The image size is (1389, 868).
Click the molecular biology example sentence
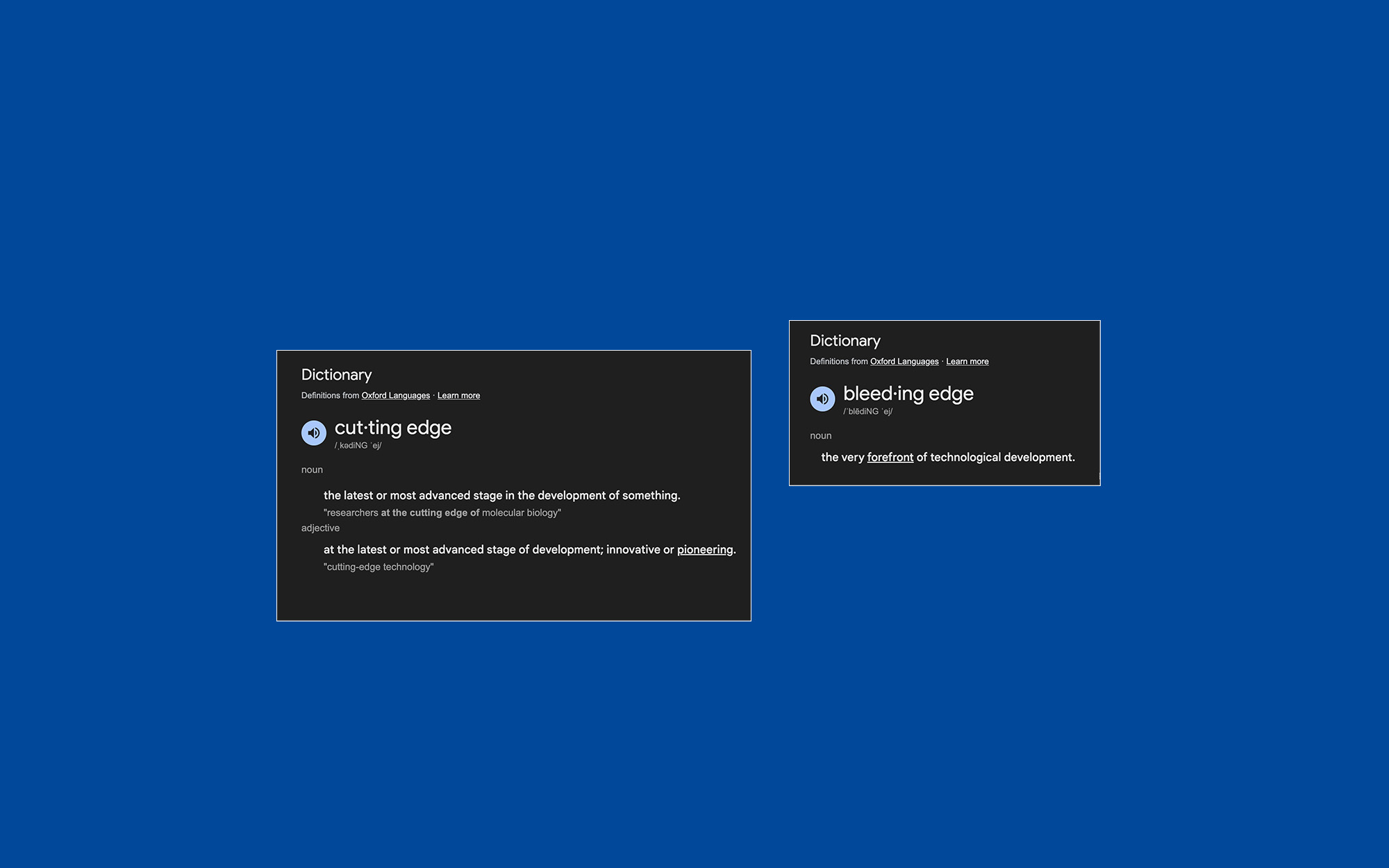click(x=442, y=513)
